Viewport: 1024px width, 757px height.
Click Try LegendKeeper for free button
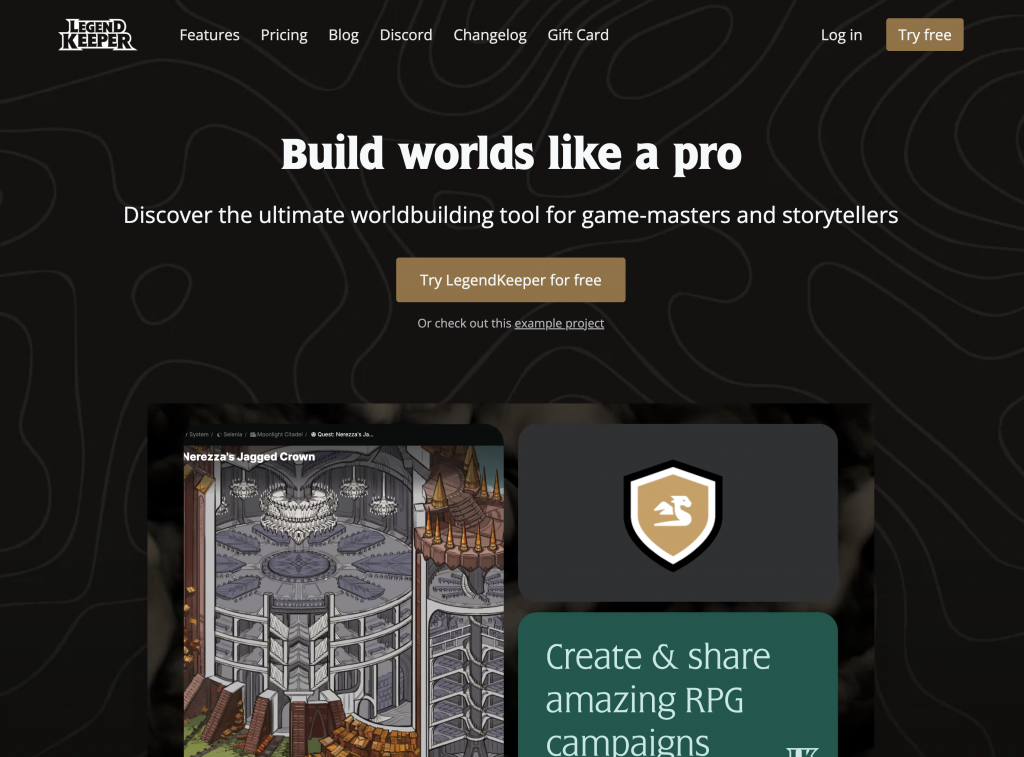pyautogui.click(x=510, y=280)
